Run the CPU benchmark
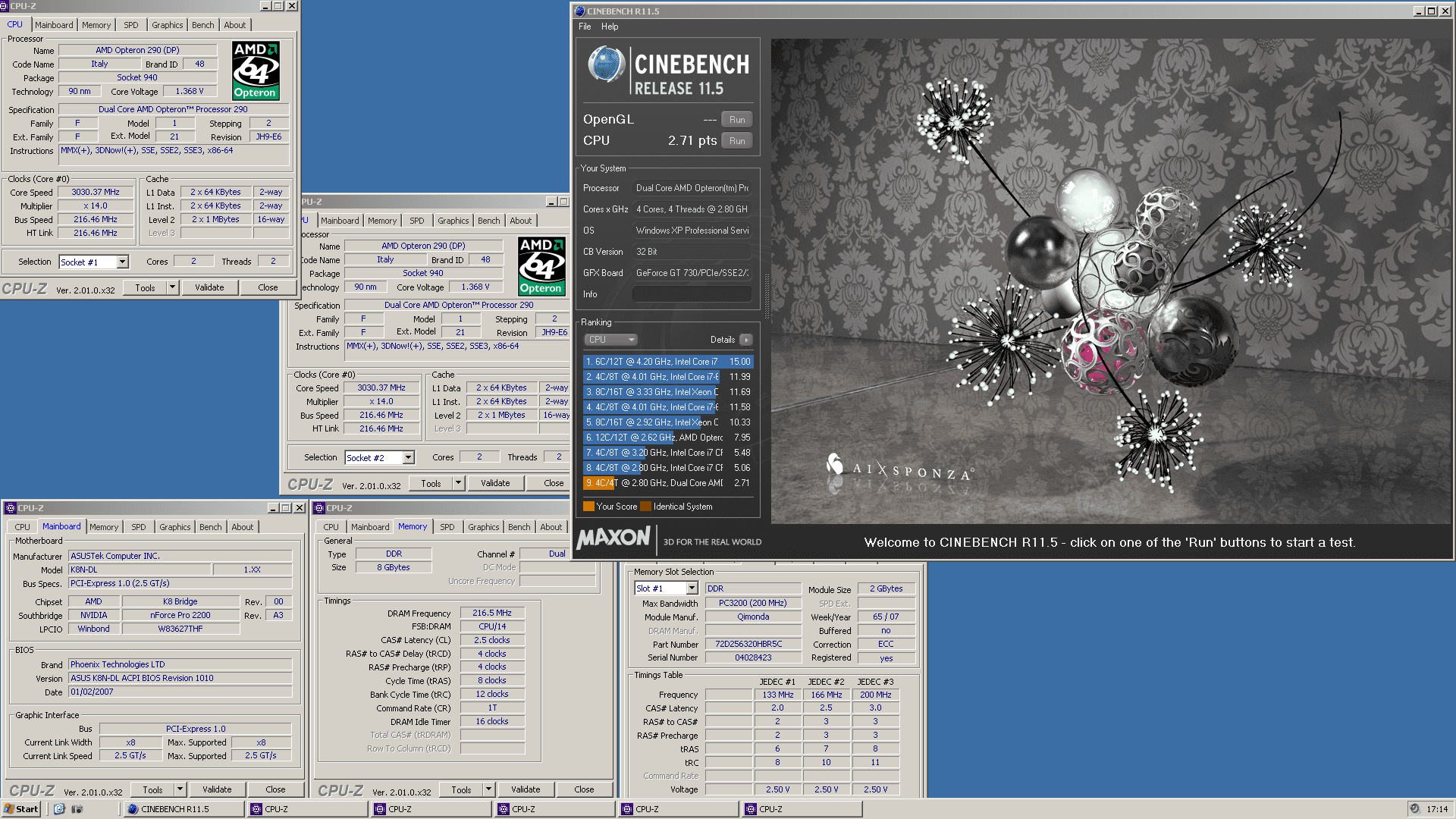The height and width of the screenshot is (819, 1456). [x=737, y=141]
